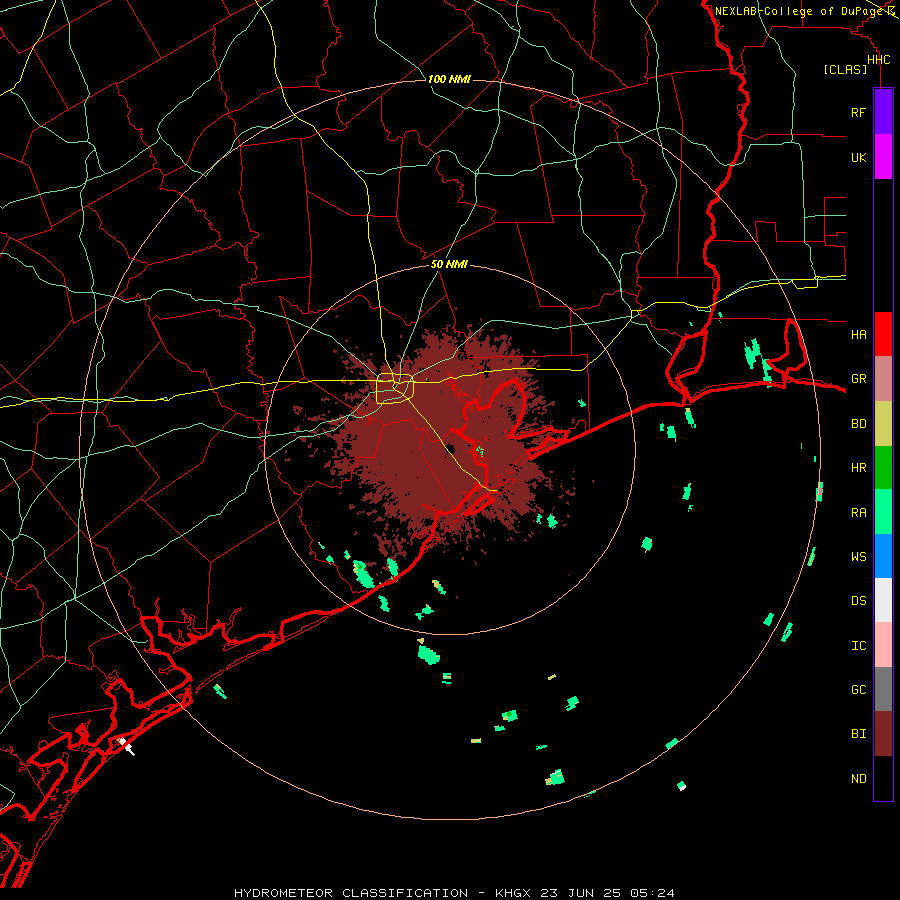Click the 'ND' legend label text

coord(858,779)
